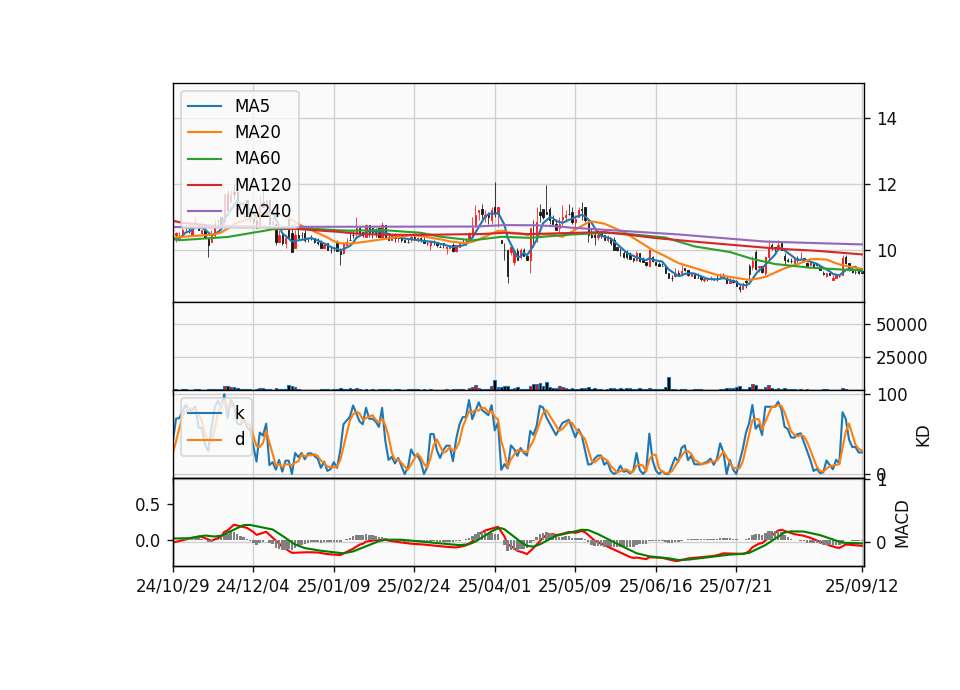The height and width of the screenshot is (690, 960).
Task: Click the MA240 legend label
Action: pos(263,211)
